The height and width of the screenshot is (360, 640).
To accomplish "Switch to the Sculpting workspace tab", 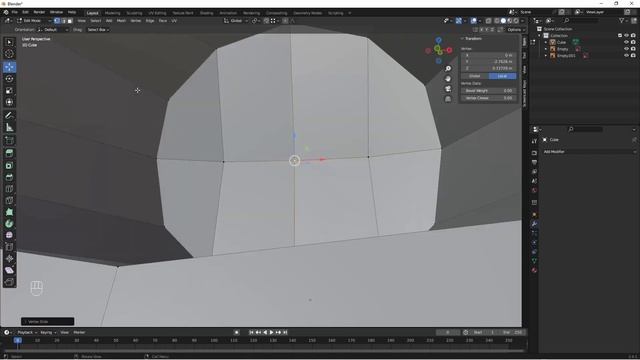I will point(134,13).
